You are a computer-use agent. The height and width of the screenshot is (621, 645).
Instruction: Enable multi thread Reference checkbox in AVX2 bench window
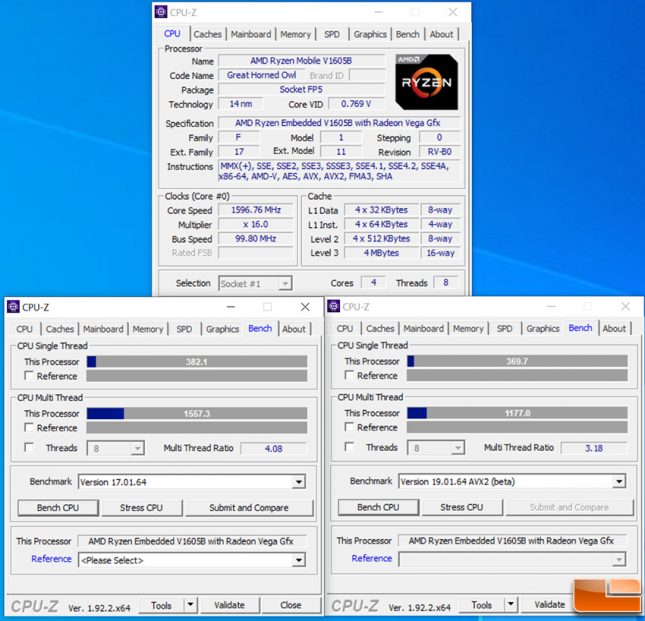[349, 427]
